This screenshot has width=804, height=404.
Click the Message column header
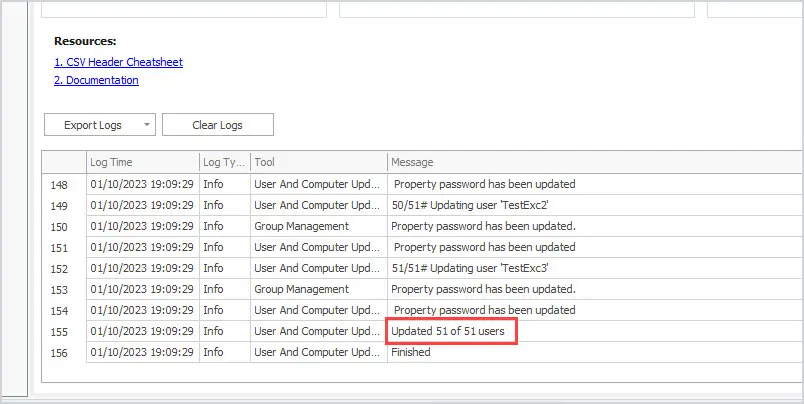tap(595, 162)
